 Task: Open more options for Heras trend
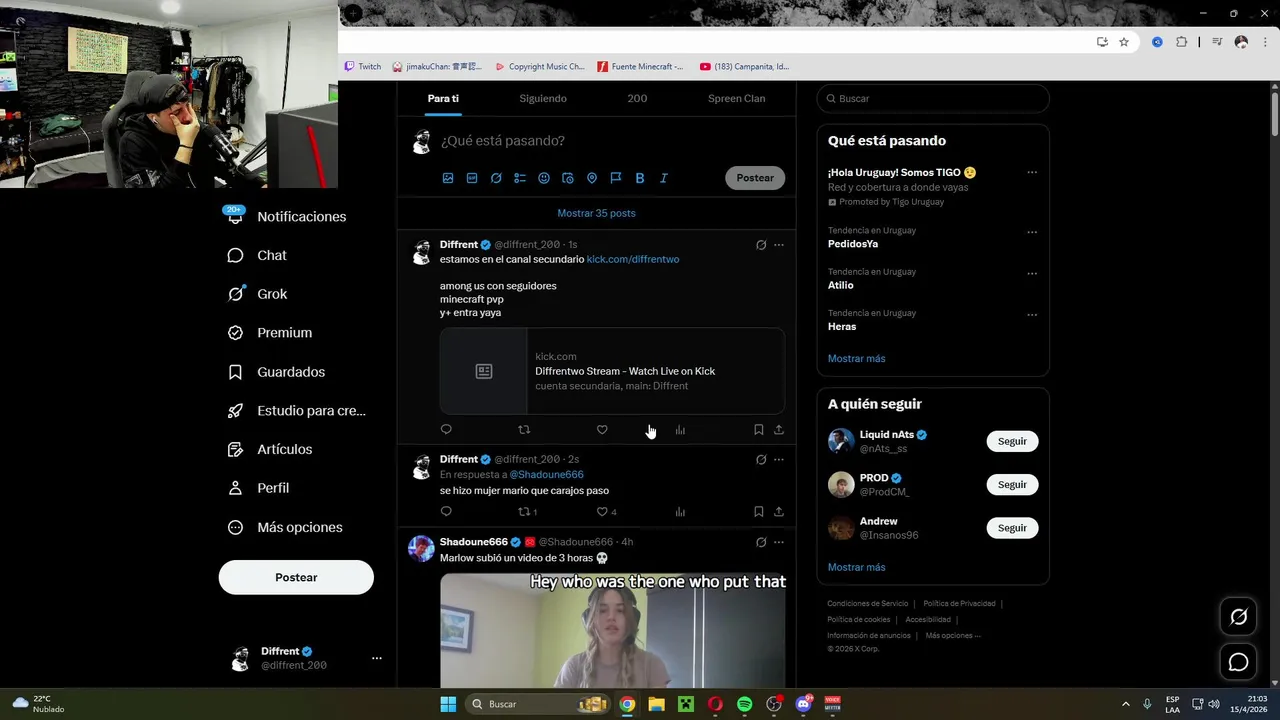click(x=1032, y=315)
